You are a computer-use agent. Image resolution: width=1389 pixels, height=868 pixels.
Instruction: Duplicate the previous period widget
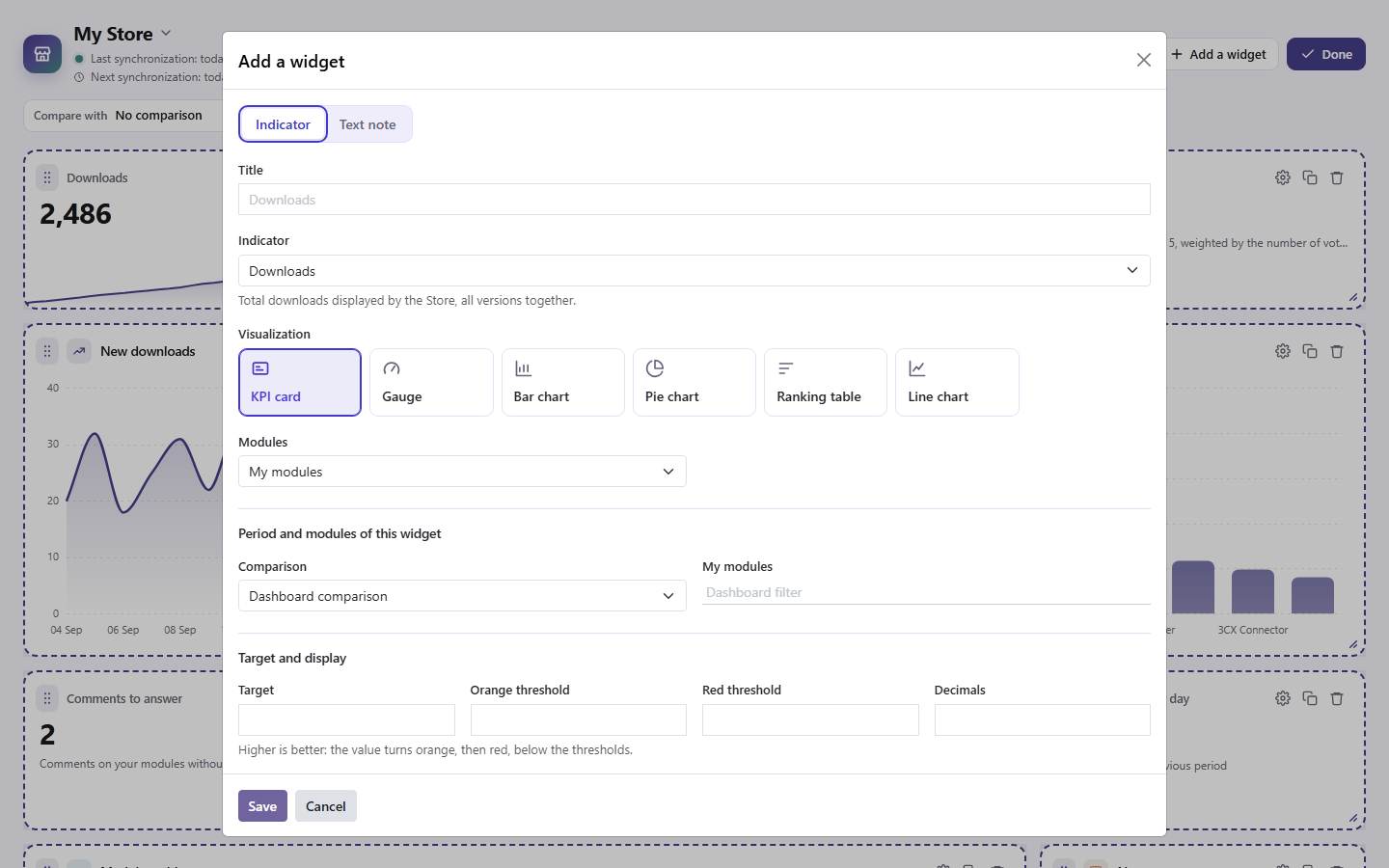(x=1310, y=698)
